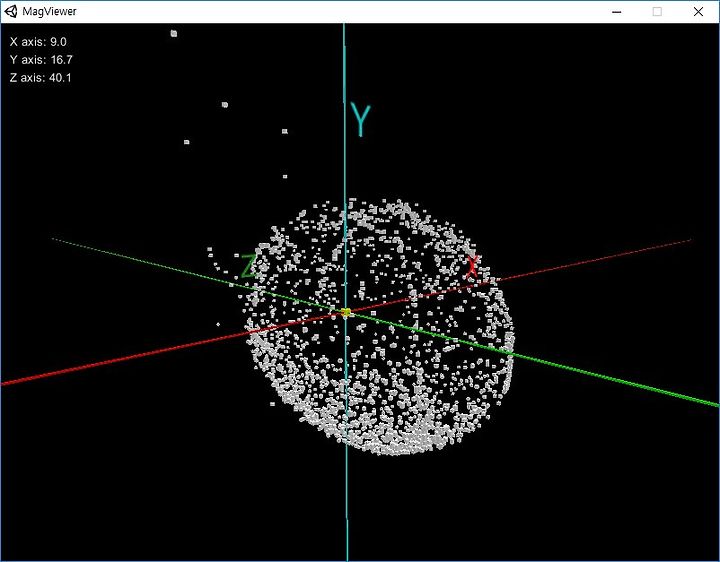The image size is (720, 562).
Task: Click the 'Y axis: 16.7' readout
Action: point(41,60)
